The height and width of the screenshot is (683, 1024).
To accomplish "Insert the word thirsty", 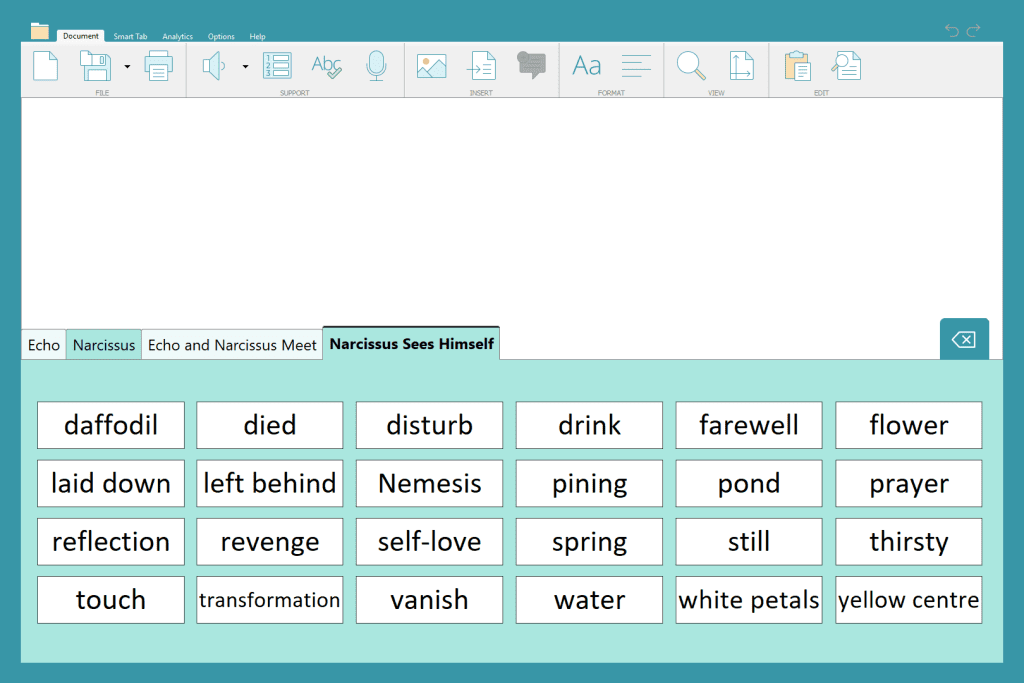I will coord(908,541).
